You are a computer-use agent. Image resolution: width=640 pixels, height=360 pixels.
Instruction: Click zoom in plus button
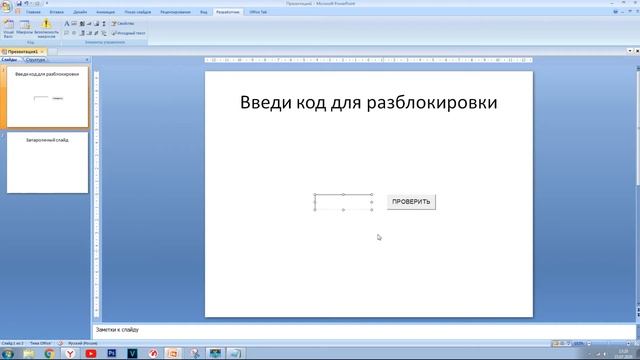(x=629, y=344)
